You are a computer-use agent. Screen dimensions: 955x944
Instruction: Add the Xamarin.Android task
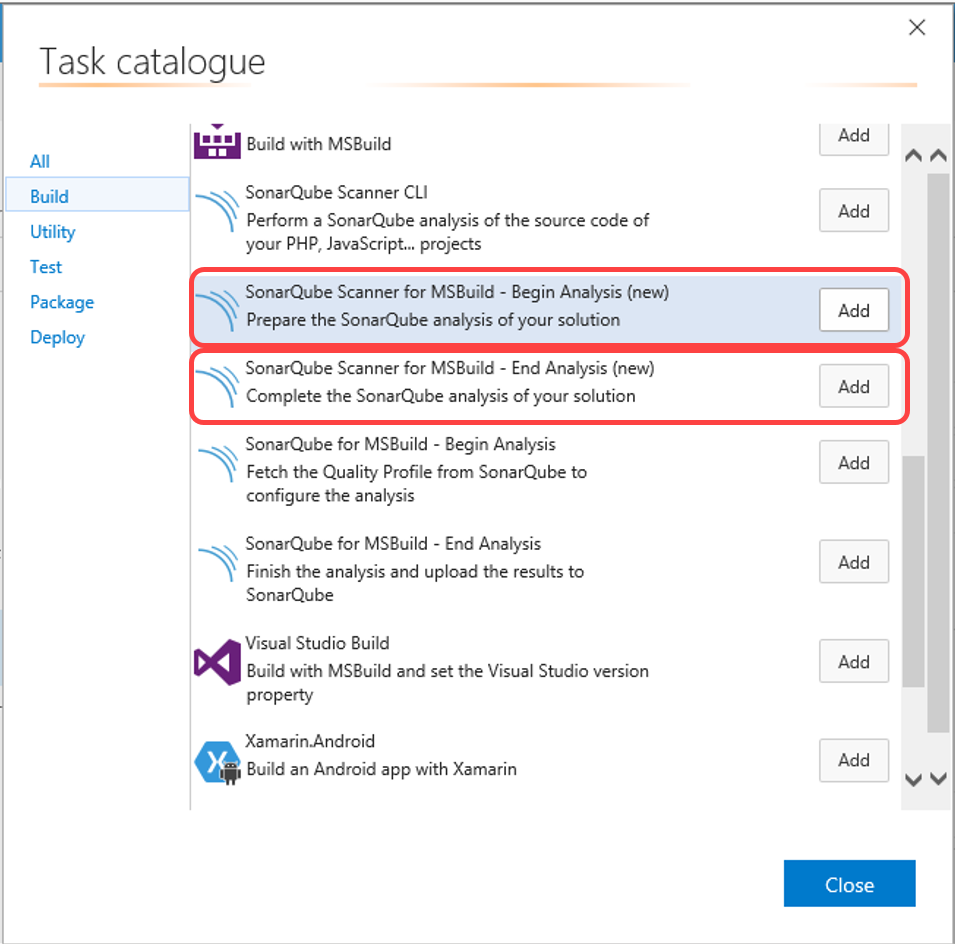(x=854, y=760)
